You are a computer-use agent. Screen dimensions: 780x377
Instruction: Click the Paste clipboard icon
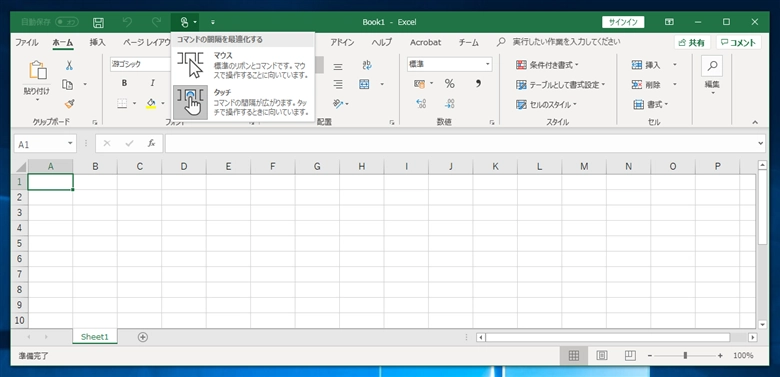(x=38, y=71)
